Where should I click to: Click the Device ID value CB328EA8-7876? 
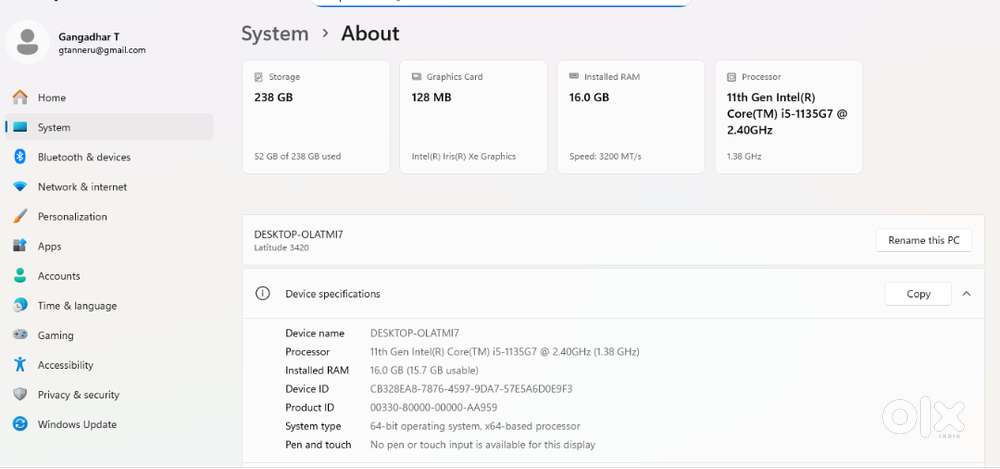coord(471,389)
